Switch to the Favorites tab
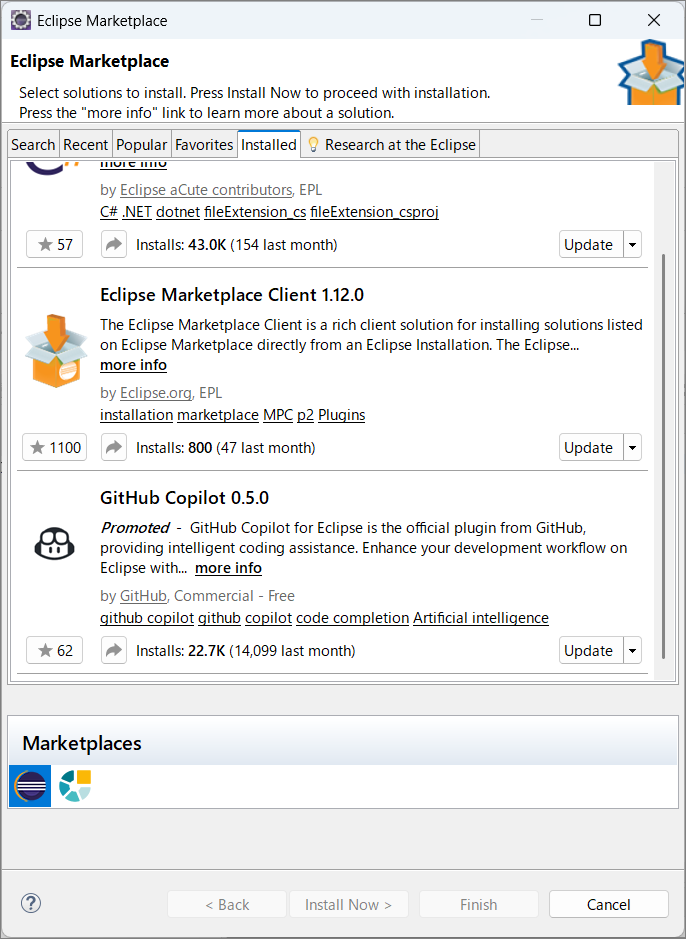This screenshot has height=939, width=686. tap(204, 144)
